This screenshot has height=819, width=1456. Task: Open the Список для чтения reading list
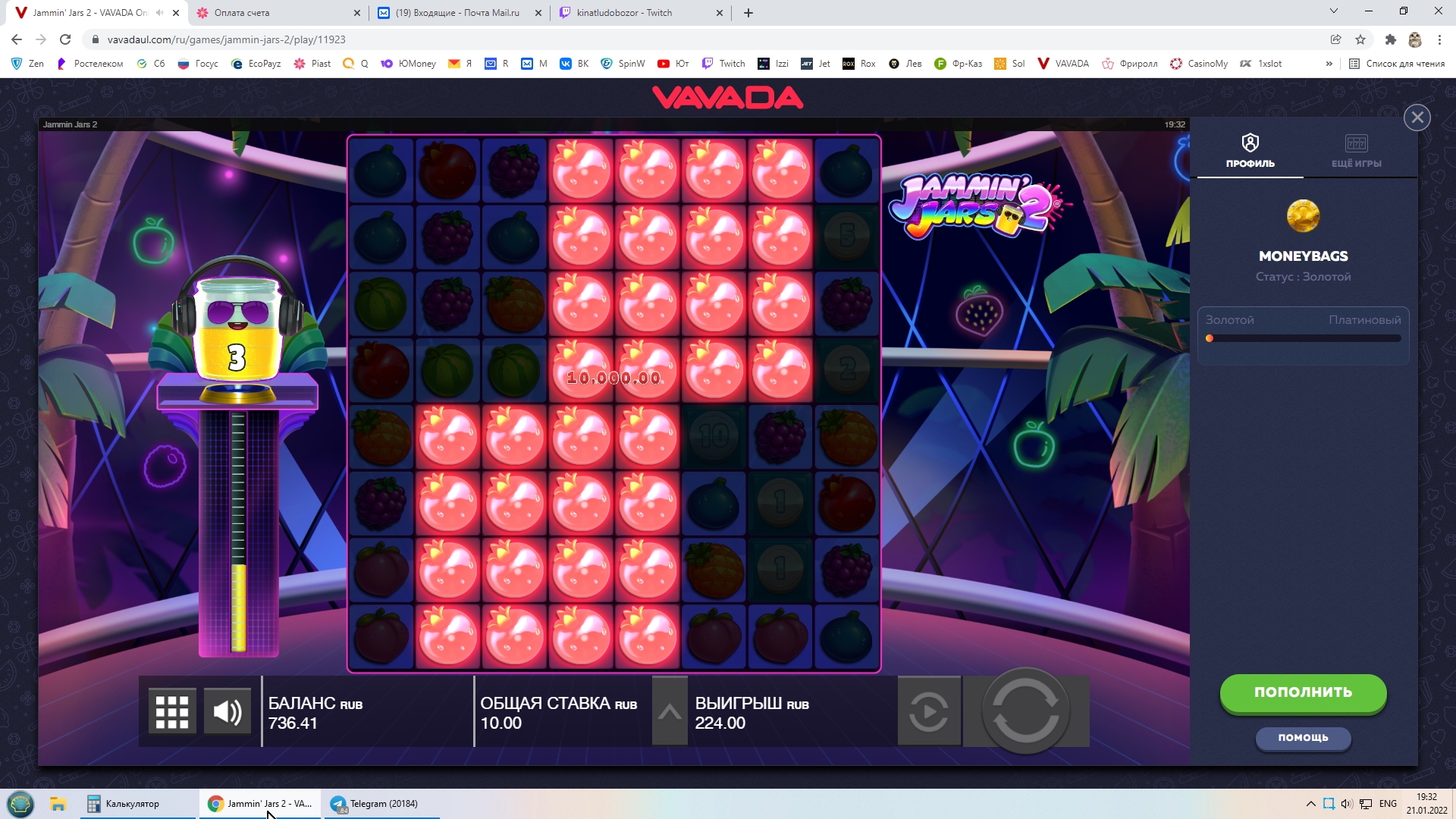click(1397, 64)
